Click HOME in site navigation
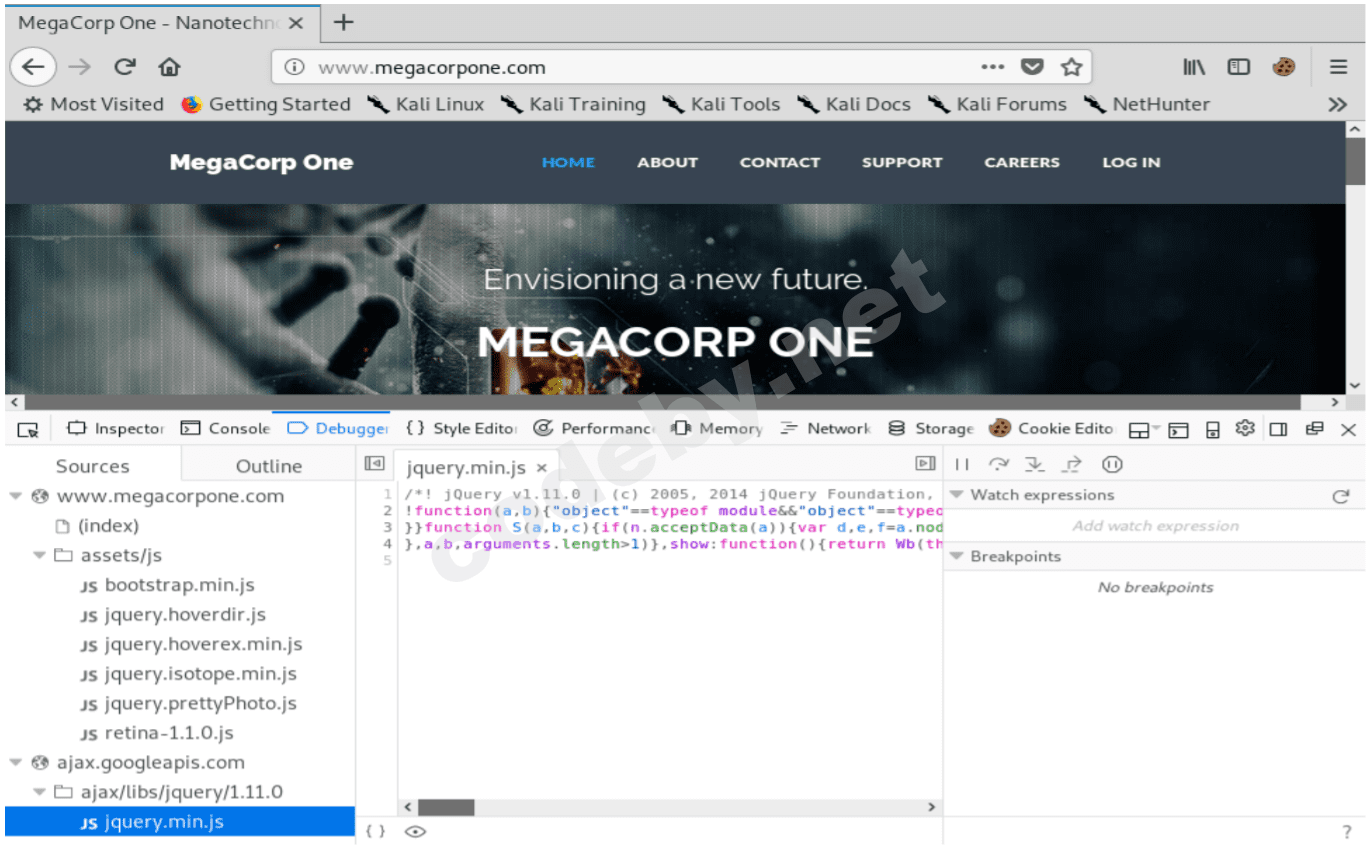The width and height of the screenshot is (1371, 850). click(x=568, y=162)
